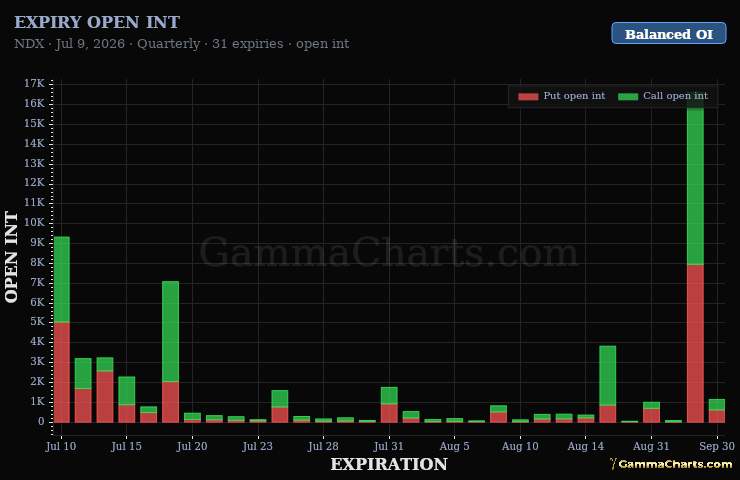Click the 10K y-axis label
This screenshot has width=740, height=480.
click(34, 222)
